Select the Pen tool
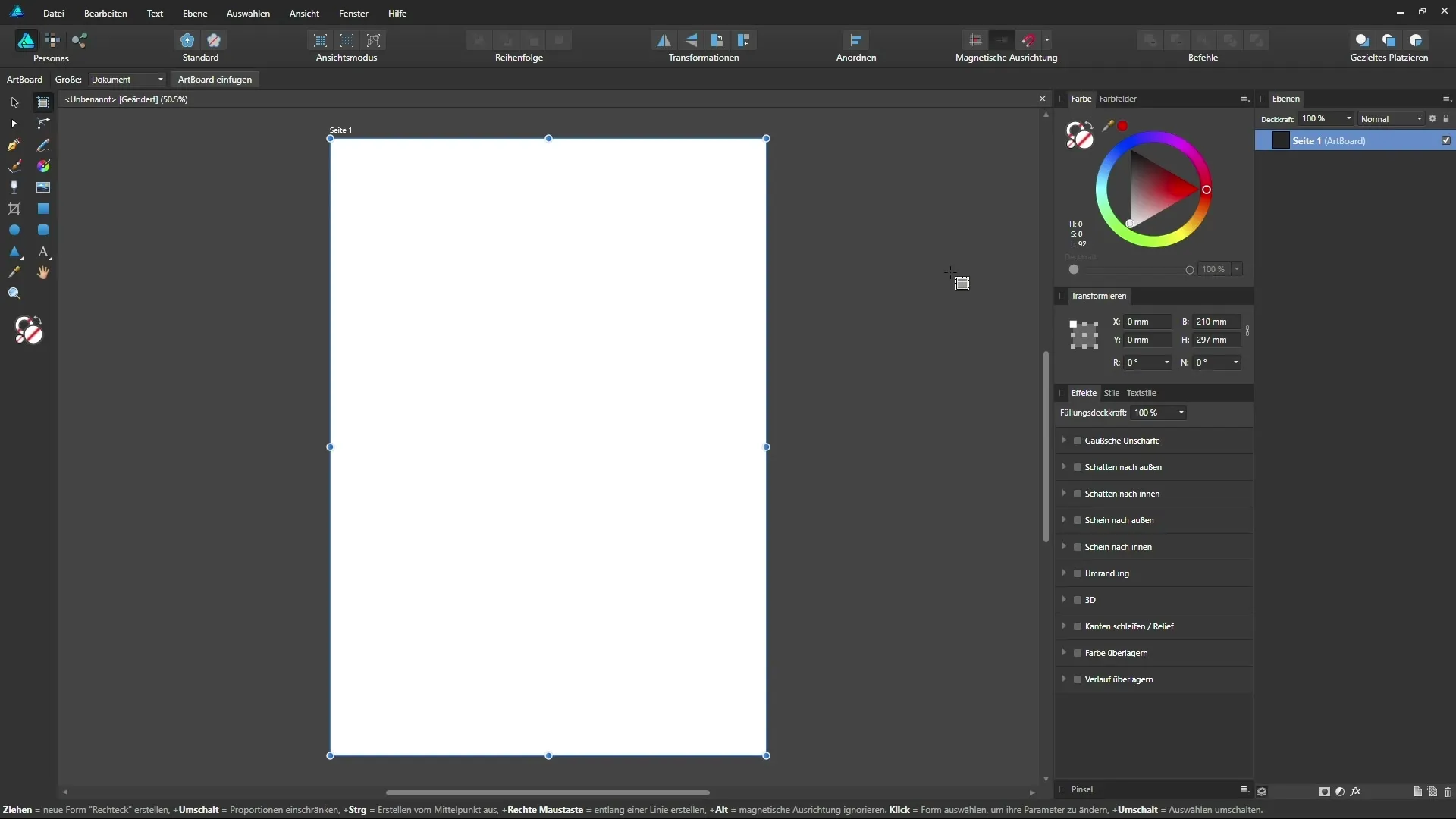The height and width of the screenshot is (819, 1456). (x=14, y=145)
